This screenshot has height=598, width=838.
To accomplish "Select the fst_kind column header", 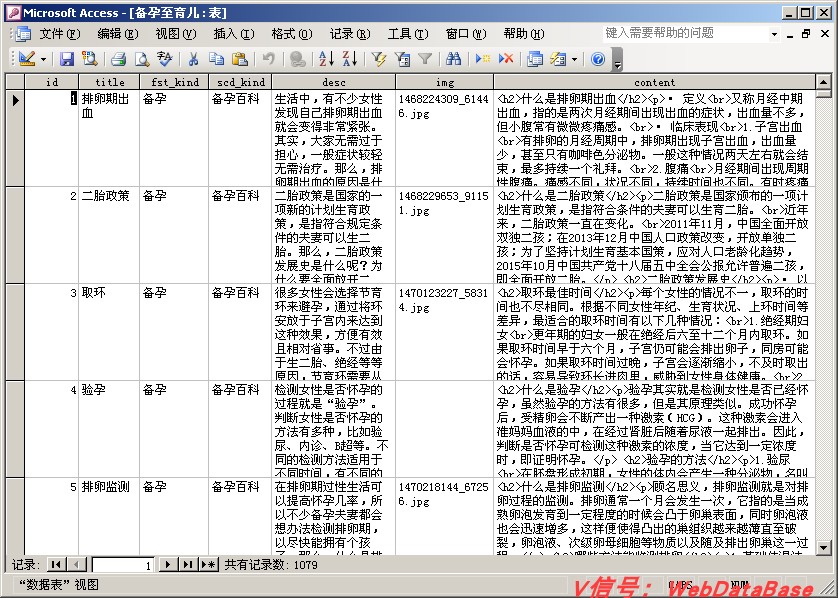I will pyautogui.click(x=174, y=82).
